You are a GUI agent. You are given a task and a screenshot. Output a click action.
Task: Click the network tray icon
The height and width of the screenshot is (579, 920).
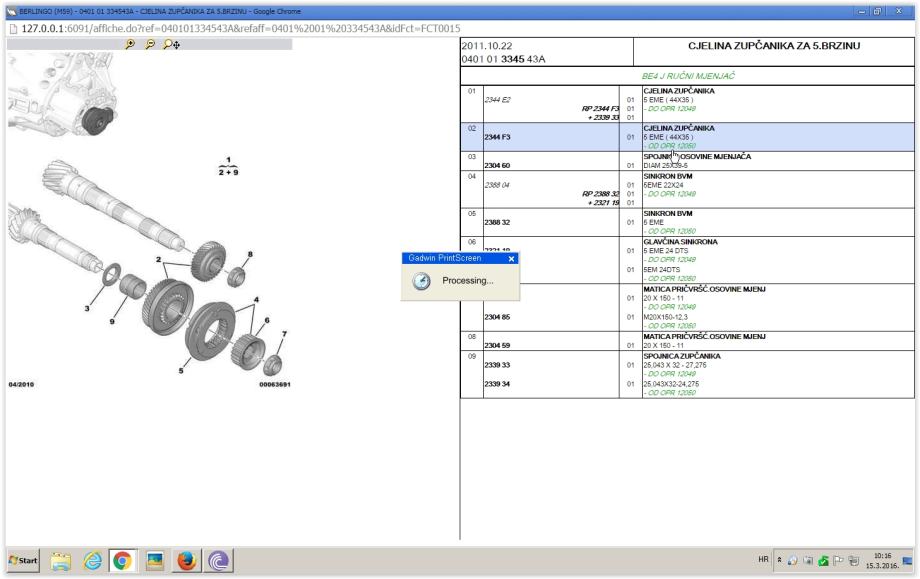[853, 561]
